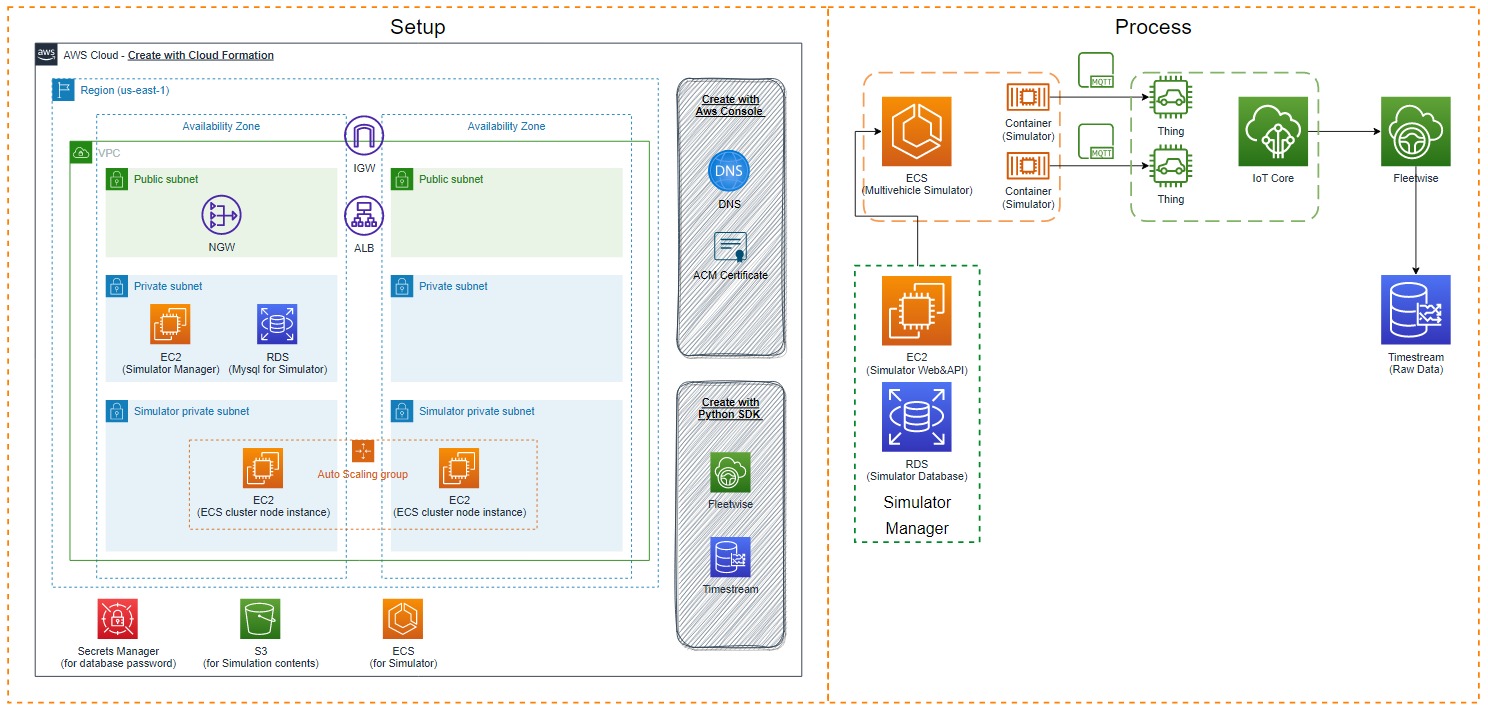
Task: Click the EC2 Simulator Web&API icon
Action: (x=917, y=311)
